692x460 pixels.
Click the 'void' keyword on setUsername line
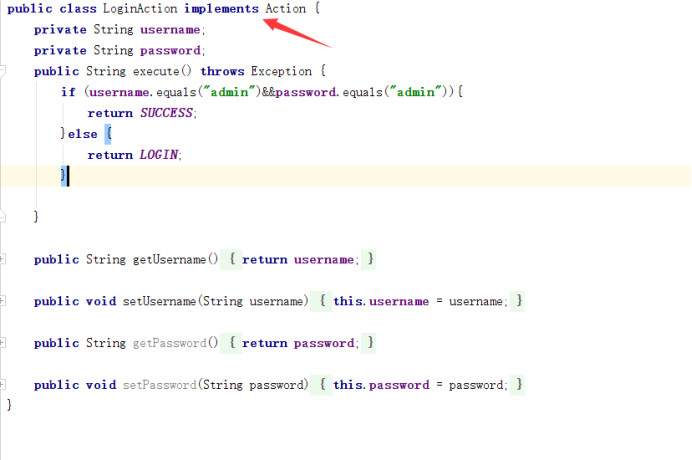101,301
